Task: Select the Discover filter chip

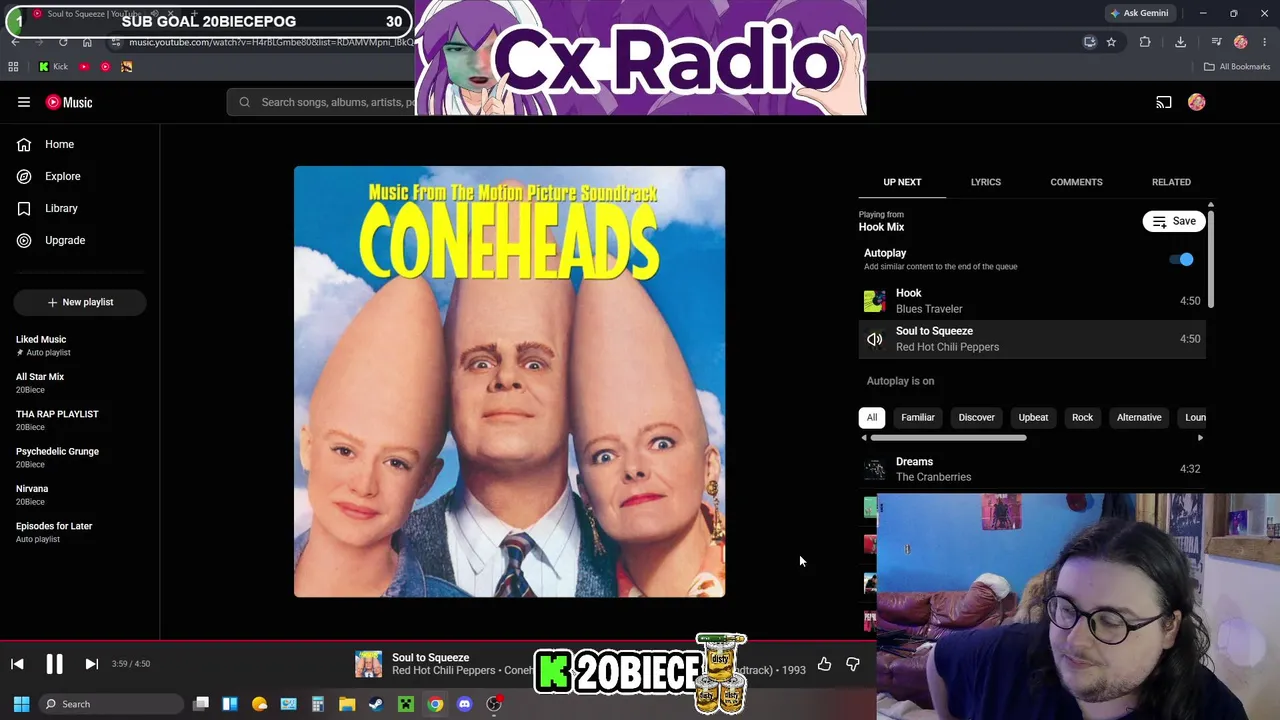Action: [977, 417]
